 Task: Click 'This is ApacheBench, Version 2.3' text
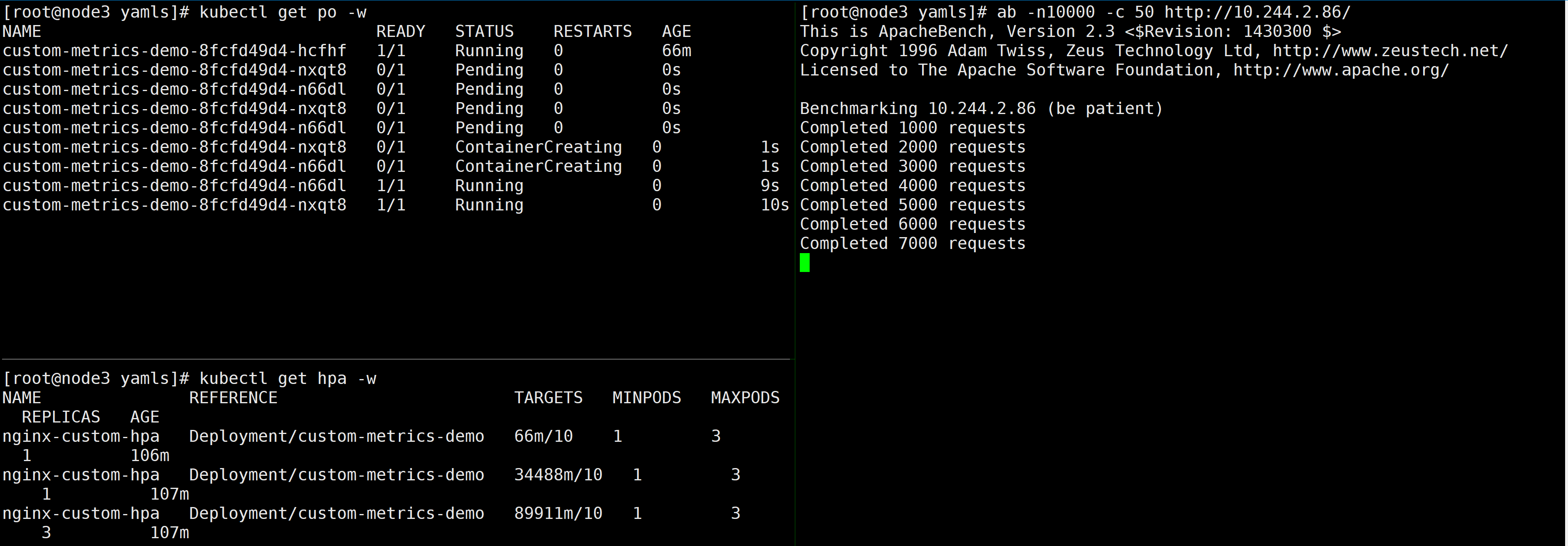click(x=957, y=32)
